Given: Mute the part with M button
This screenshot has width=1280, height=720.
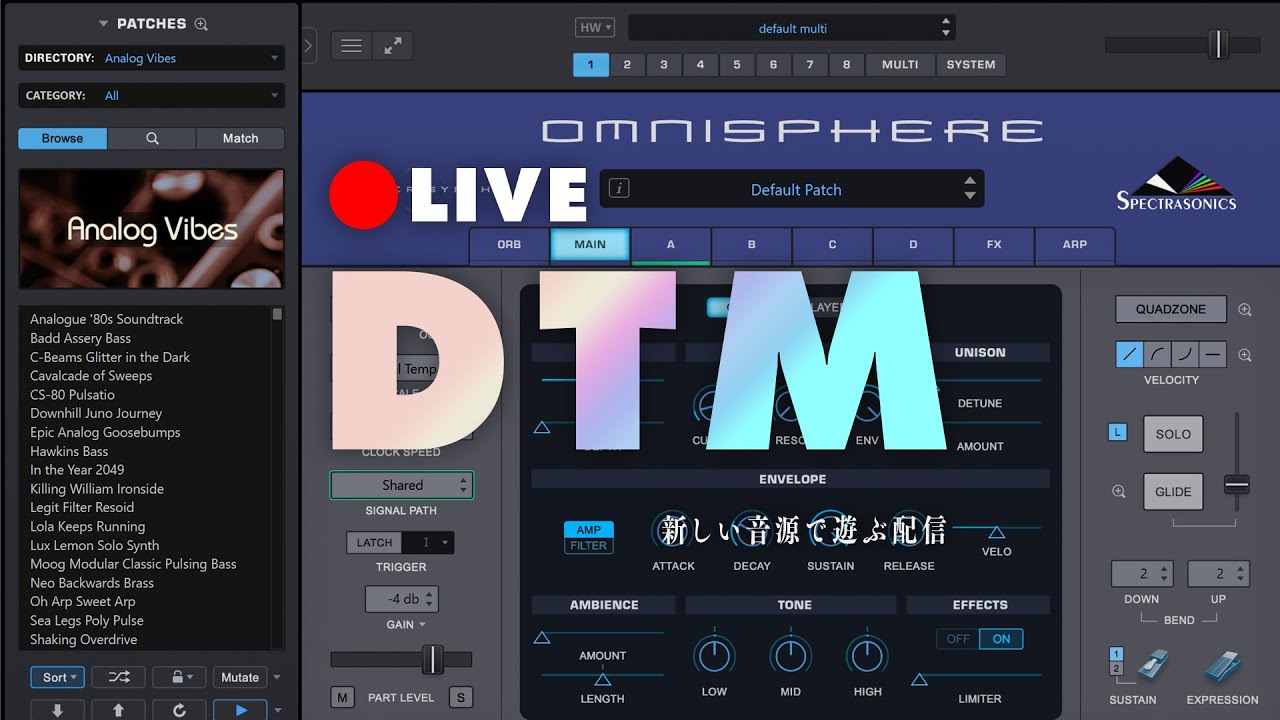Looking at the screenshot, I should pyautogui.click(x=342, y=697).
